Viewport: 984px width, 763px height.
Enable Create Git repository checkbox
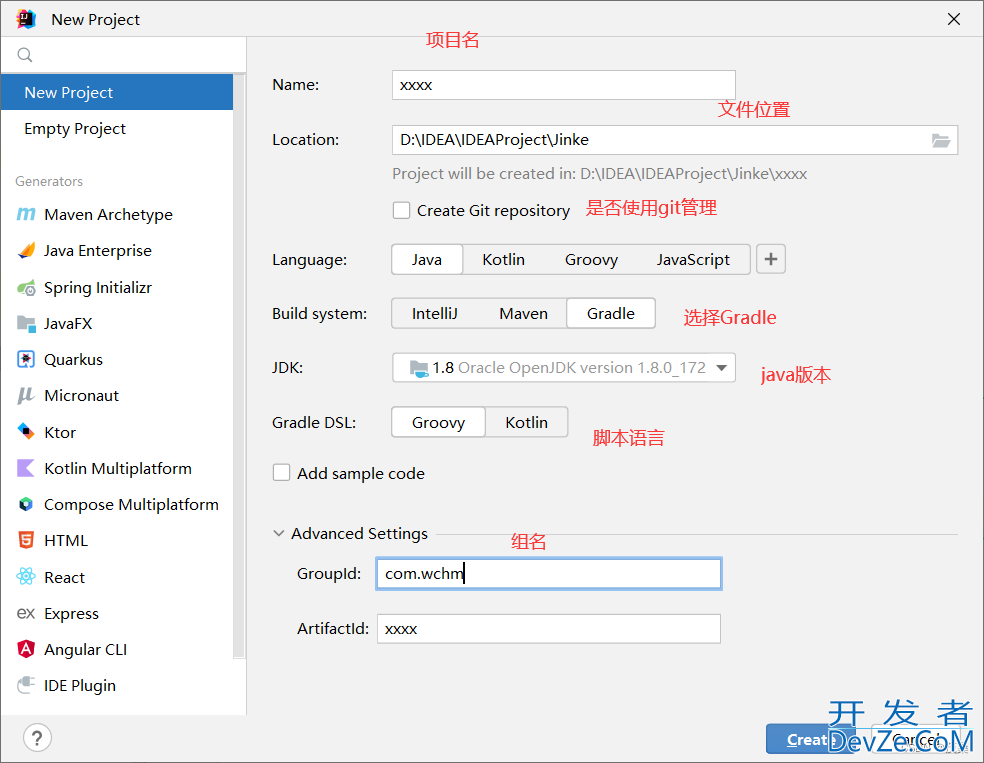[x=401, y=210]
